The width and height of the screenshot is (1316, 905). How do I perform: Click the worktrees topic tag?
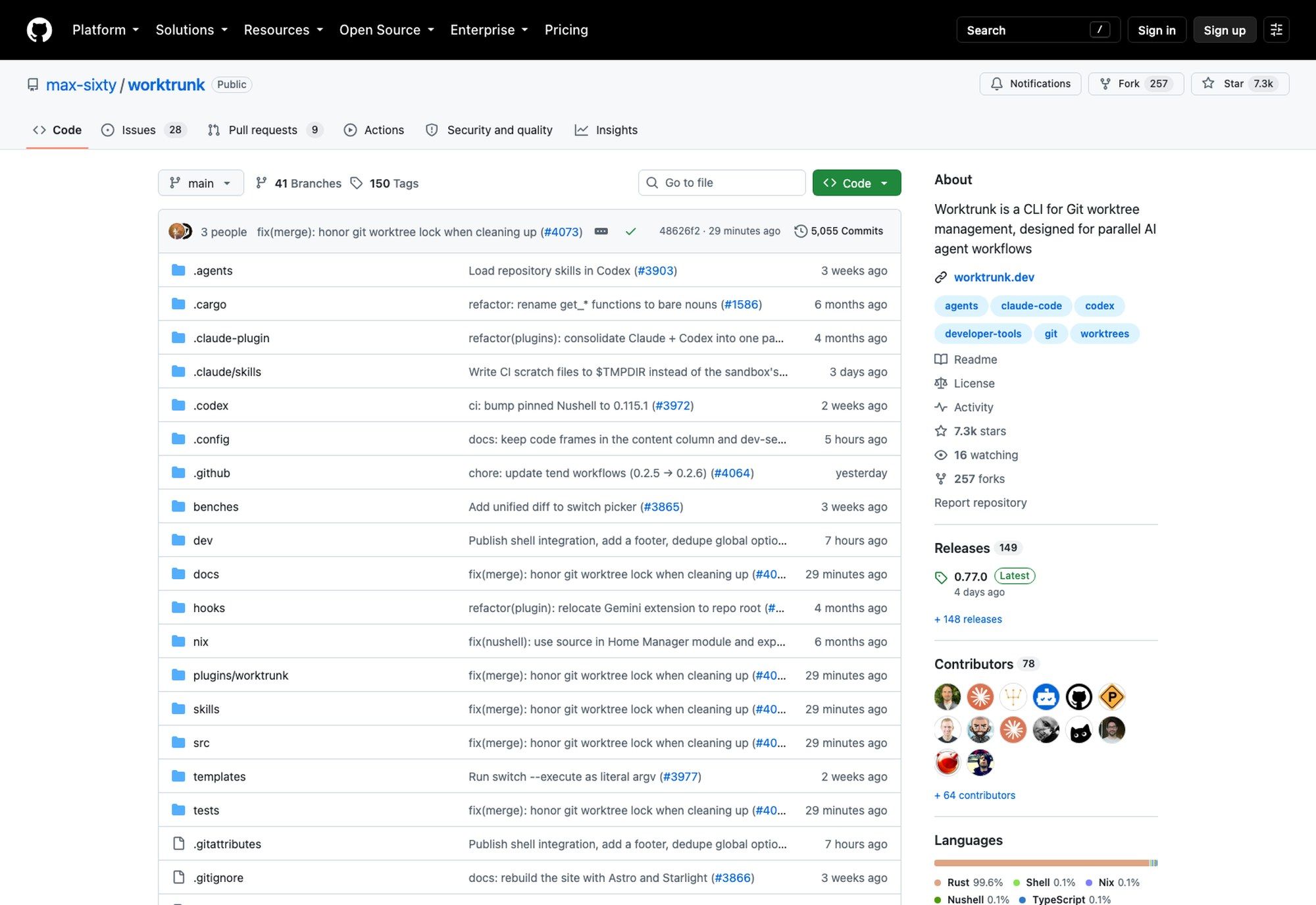pos(1104,334)
